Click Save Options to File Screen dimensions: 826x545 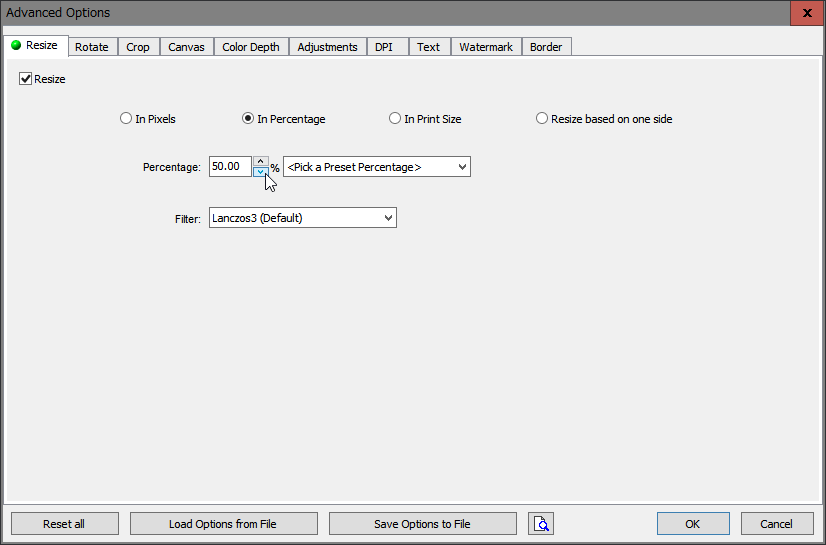(x=422, y=524)
